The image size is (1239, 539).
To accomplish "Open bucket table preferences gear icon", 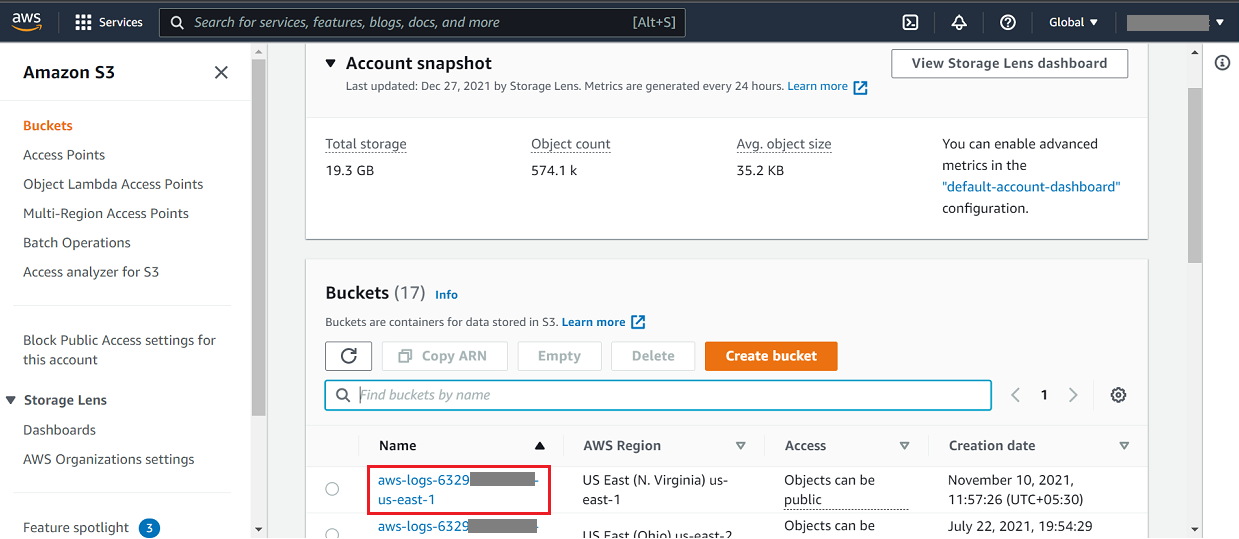I will pyautogui.click(x=1118, y=395).
